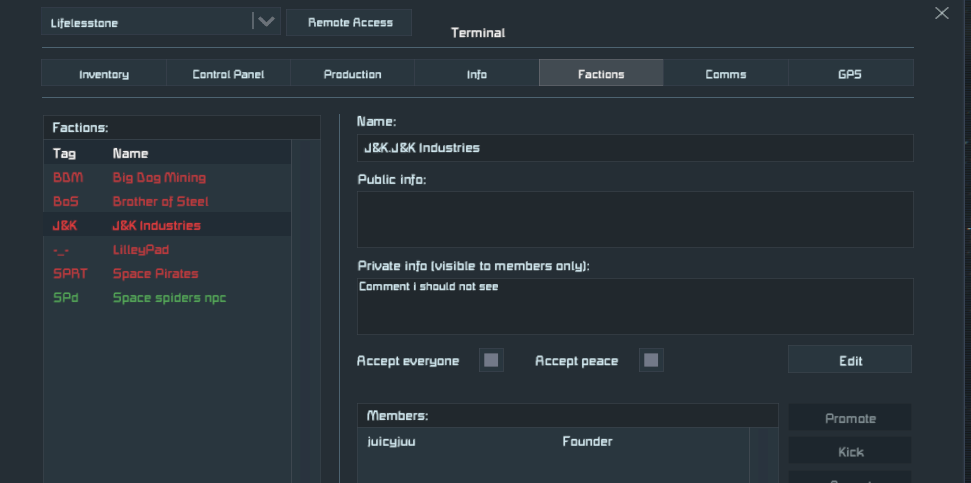Enable the Accept peace checkbox
Image resolution: width=971 pixels, height=483 pixels.
[x=651, y=360]
